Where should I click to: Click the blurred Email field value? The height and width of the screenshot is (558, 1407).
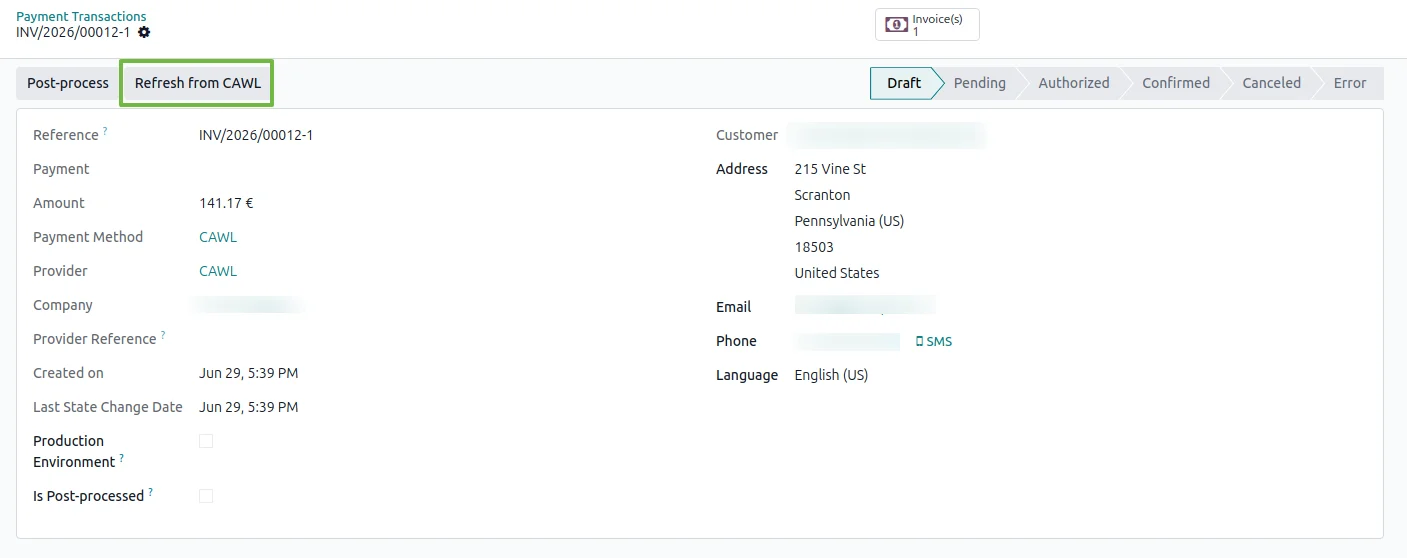tap(865, 305)
